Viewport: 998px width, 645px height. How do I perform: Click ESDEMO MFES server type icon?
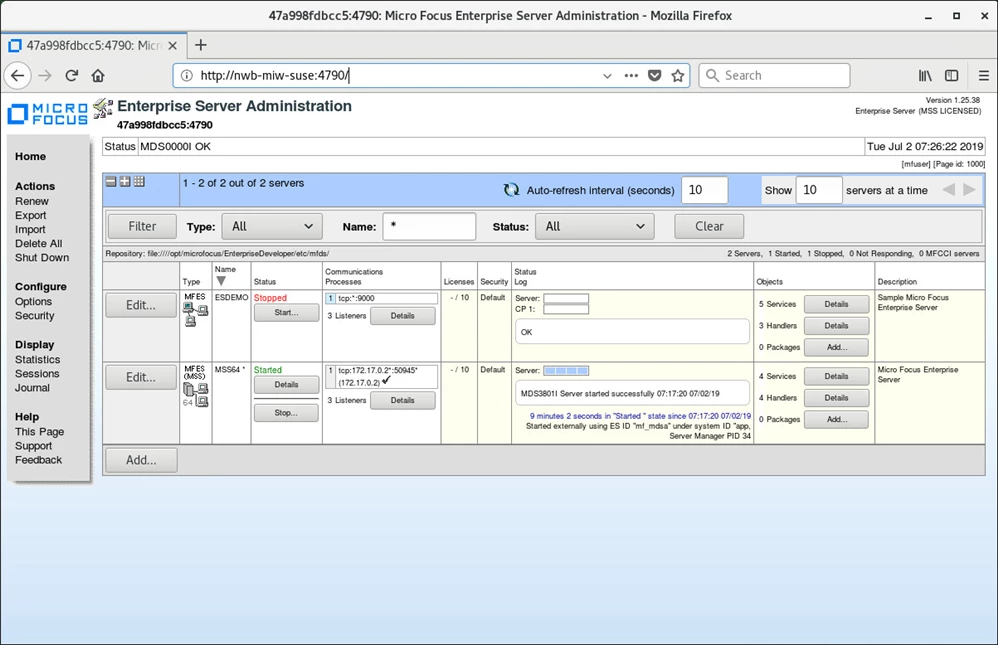[195, 315]
